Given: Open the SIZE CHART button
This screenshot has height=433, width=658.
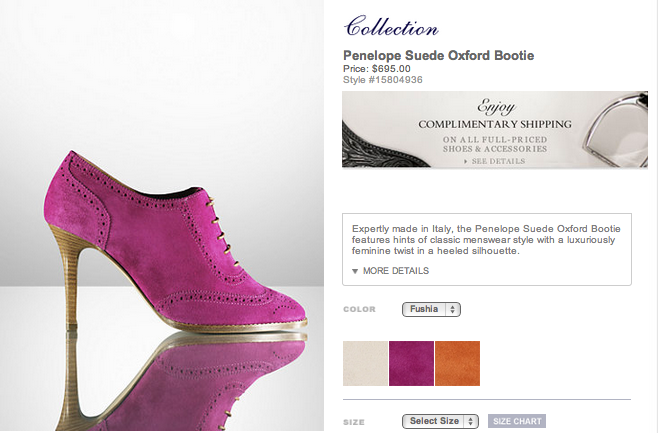Looking at the screenshot, I should [517, 421].
